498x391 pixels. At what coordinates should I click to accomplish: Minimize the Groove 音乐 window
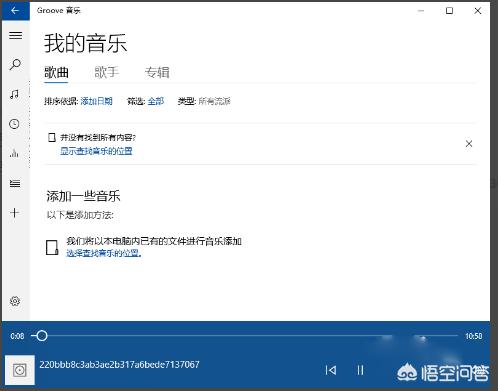tap(421, 11)
